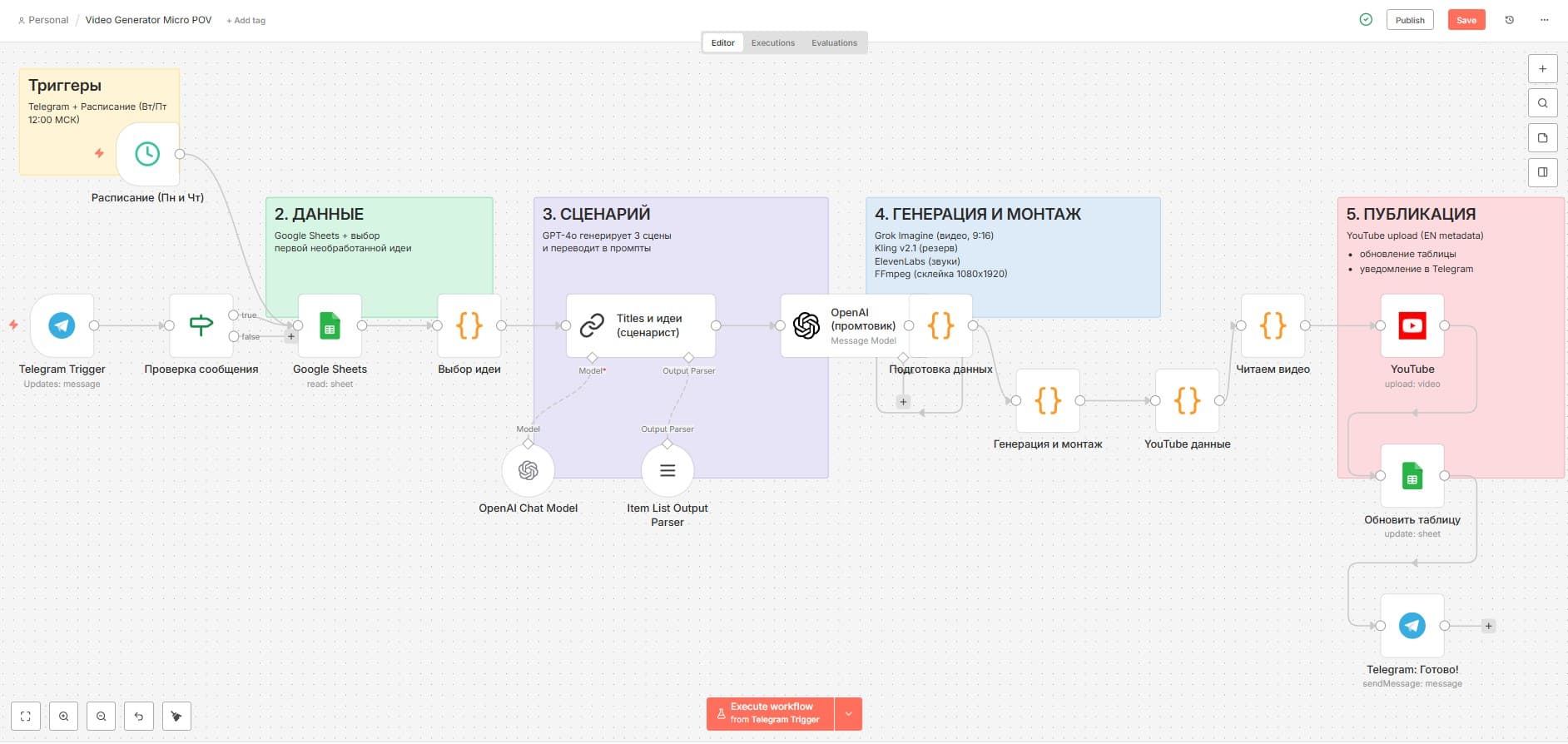The height and width of the screenshot is (744, 1568).
Task: Click the Publish button
Action: pos(1409,20)
